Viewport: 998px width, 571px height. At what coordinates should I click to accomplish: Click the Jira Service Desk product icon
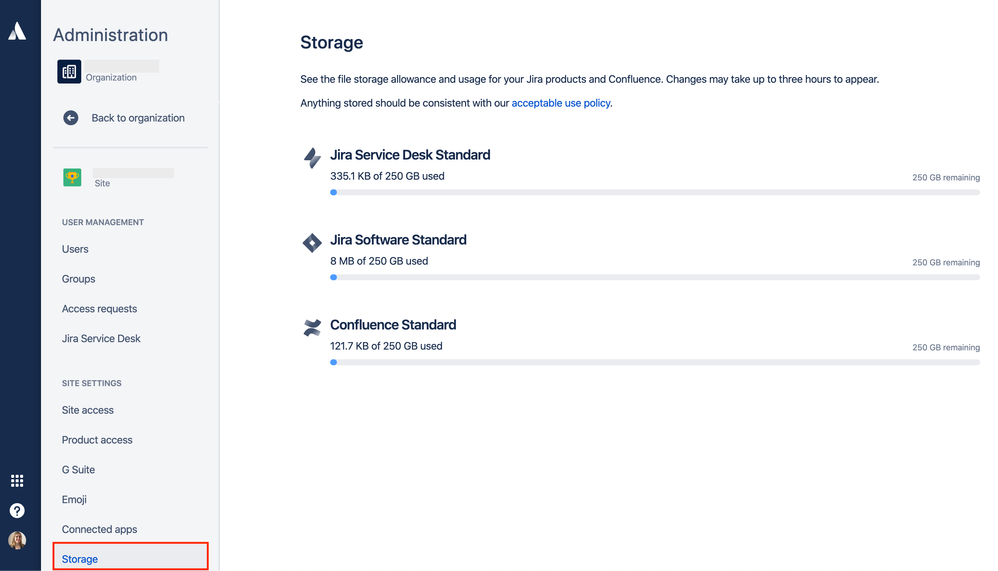[x=312, y=158]
